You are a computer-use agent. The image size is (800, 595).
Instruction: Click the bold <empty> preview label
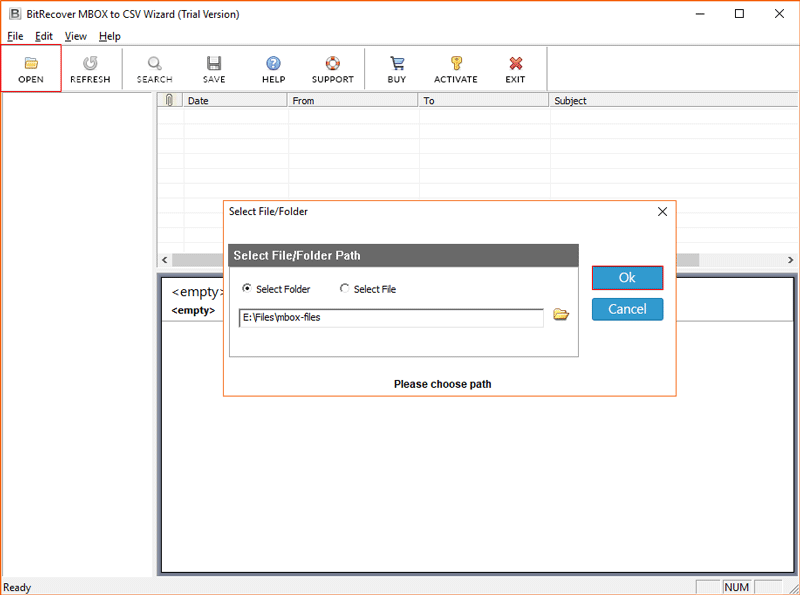pyautogui.click(x=193, y=310)
